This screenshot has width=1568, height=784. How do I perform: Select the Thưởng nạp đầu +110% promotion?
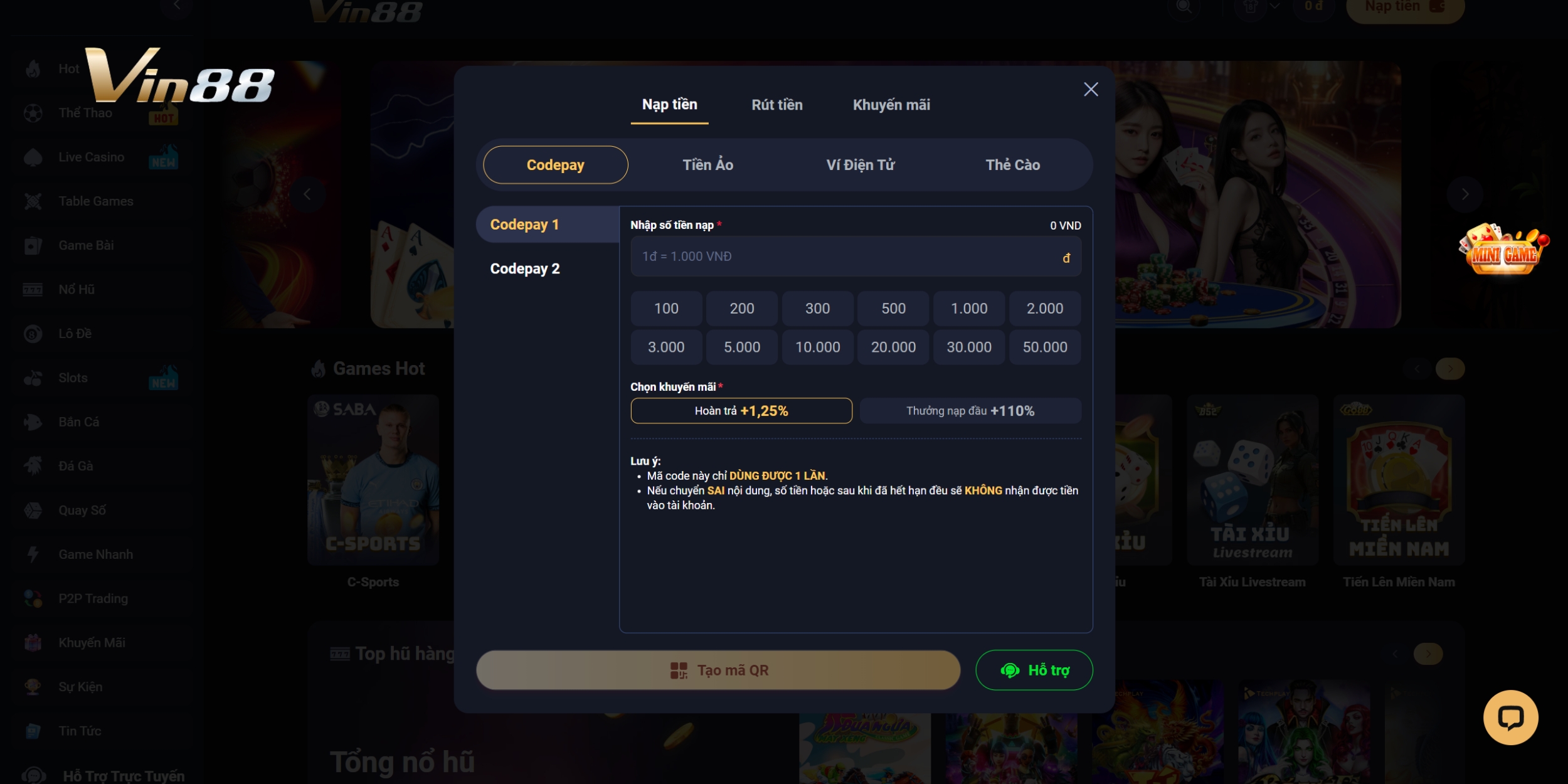click(x=970, y=411)
